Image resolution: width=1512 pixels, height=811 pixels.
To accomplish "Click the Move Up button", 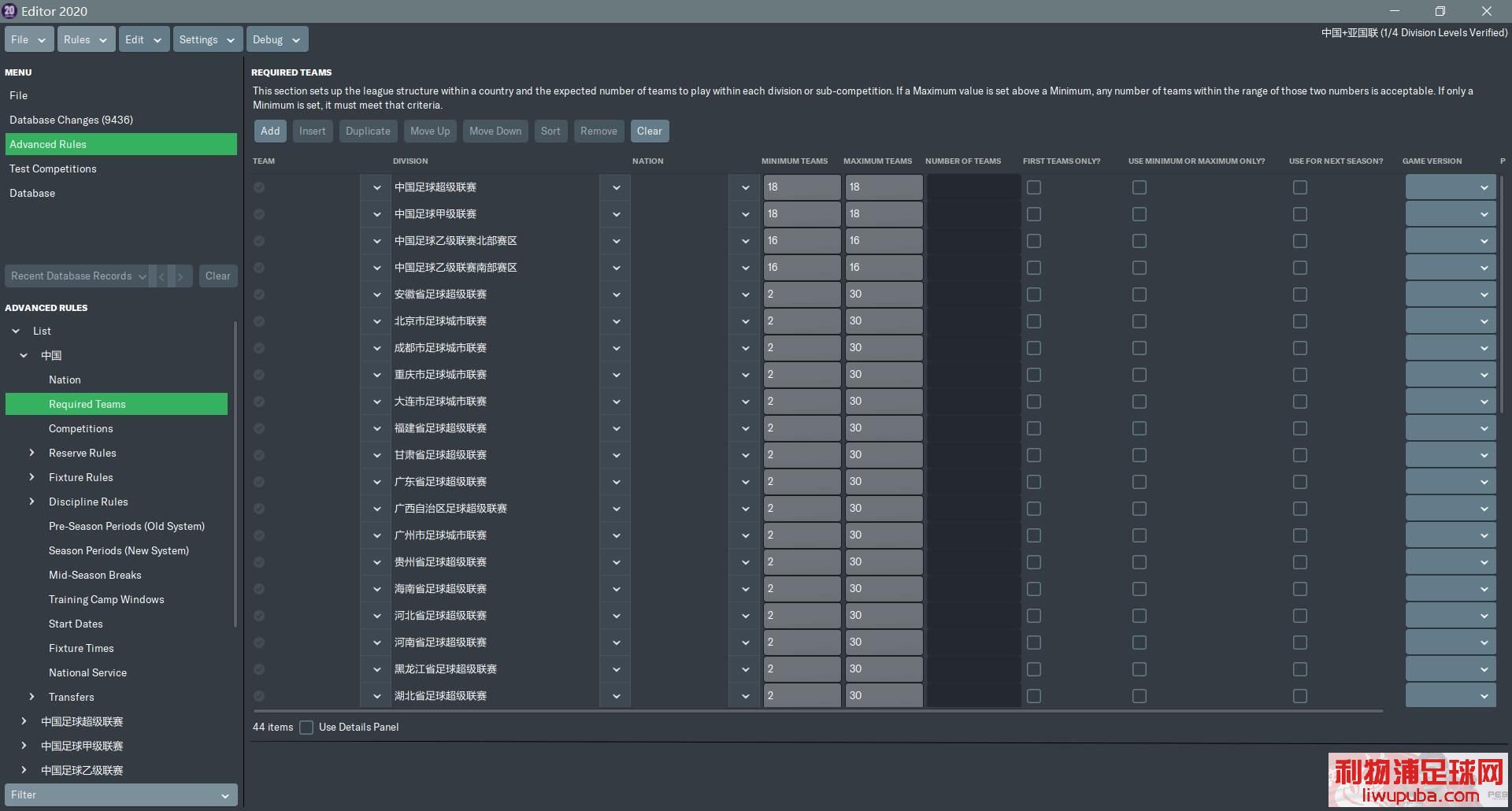I will pos(430,131).
